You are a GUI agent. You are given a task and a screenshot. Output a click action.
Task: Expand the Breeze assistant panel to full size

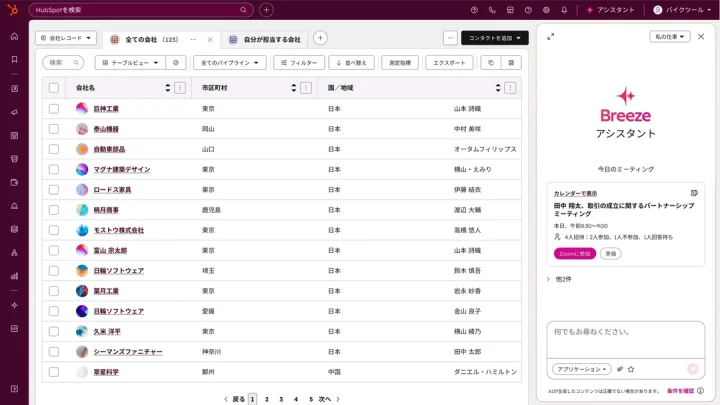click(x=551, y=37)
